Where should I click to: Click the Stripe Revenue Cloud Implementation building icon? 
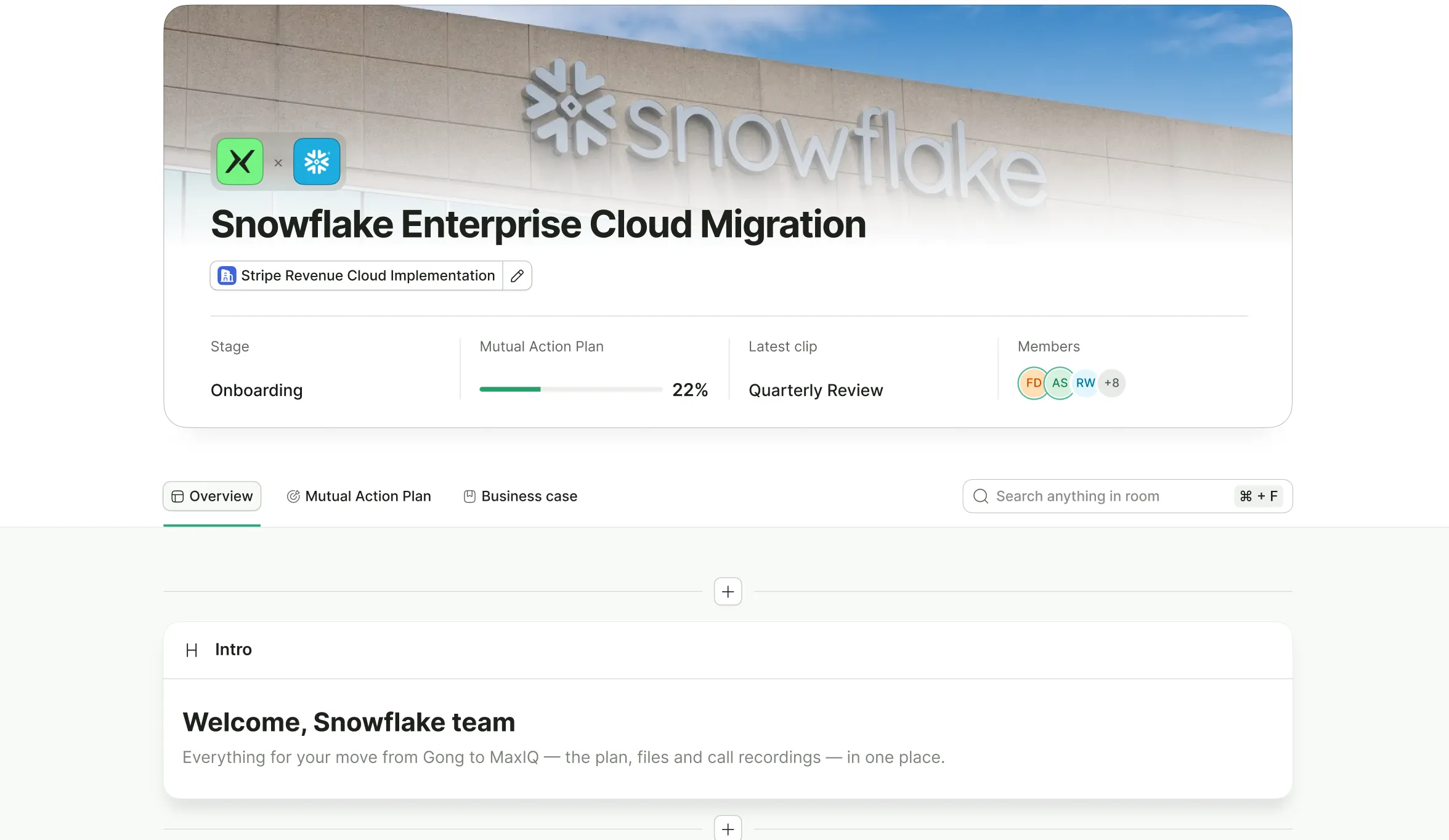(x=227, y=276)
